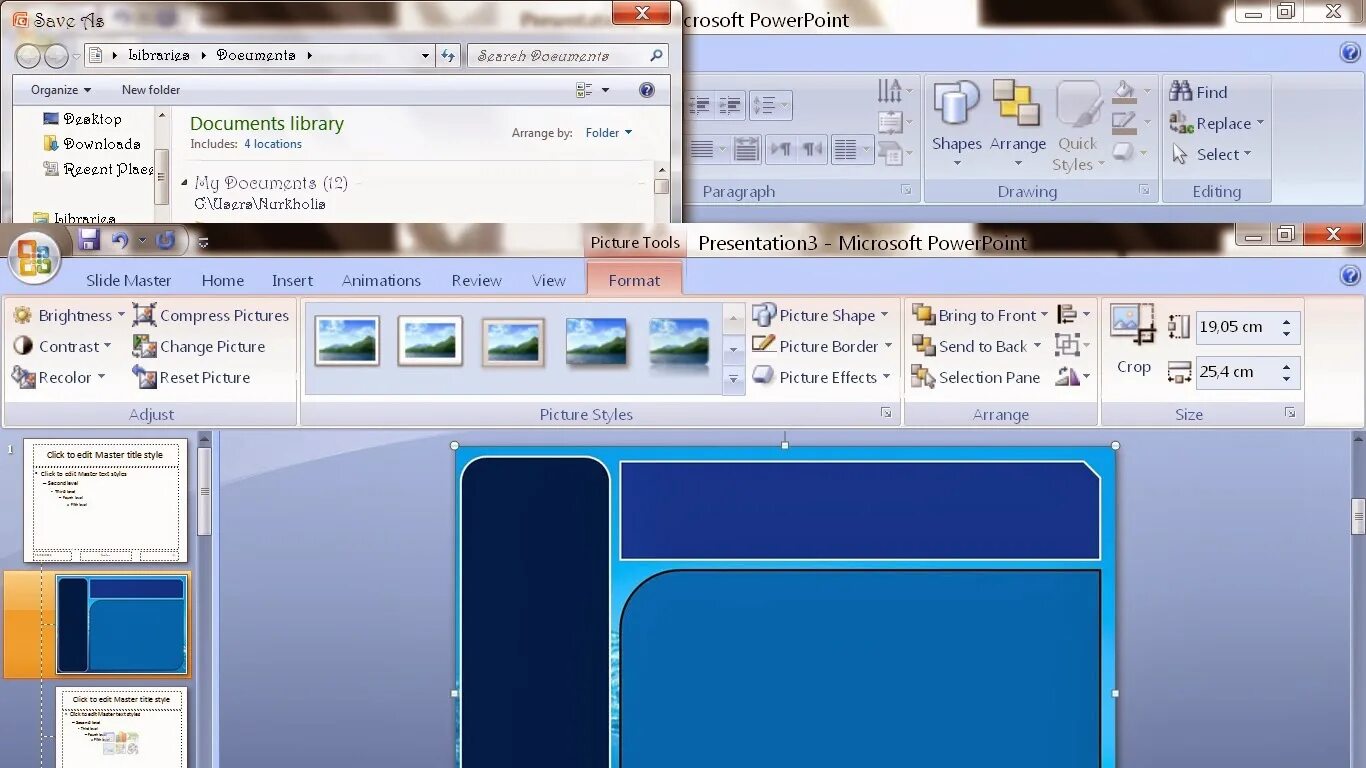Open the address bar history dropdown in Save As

426,56
